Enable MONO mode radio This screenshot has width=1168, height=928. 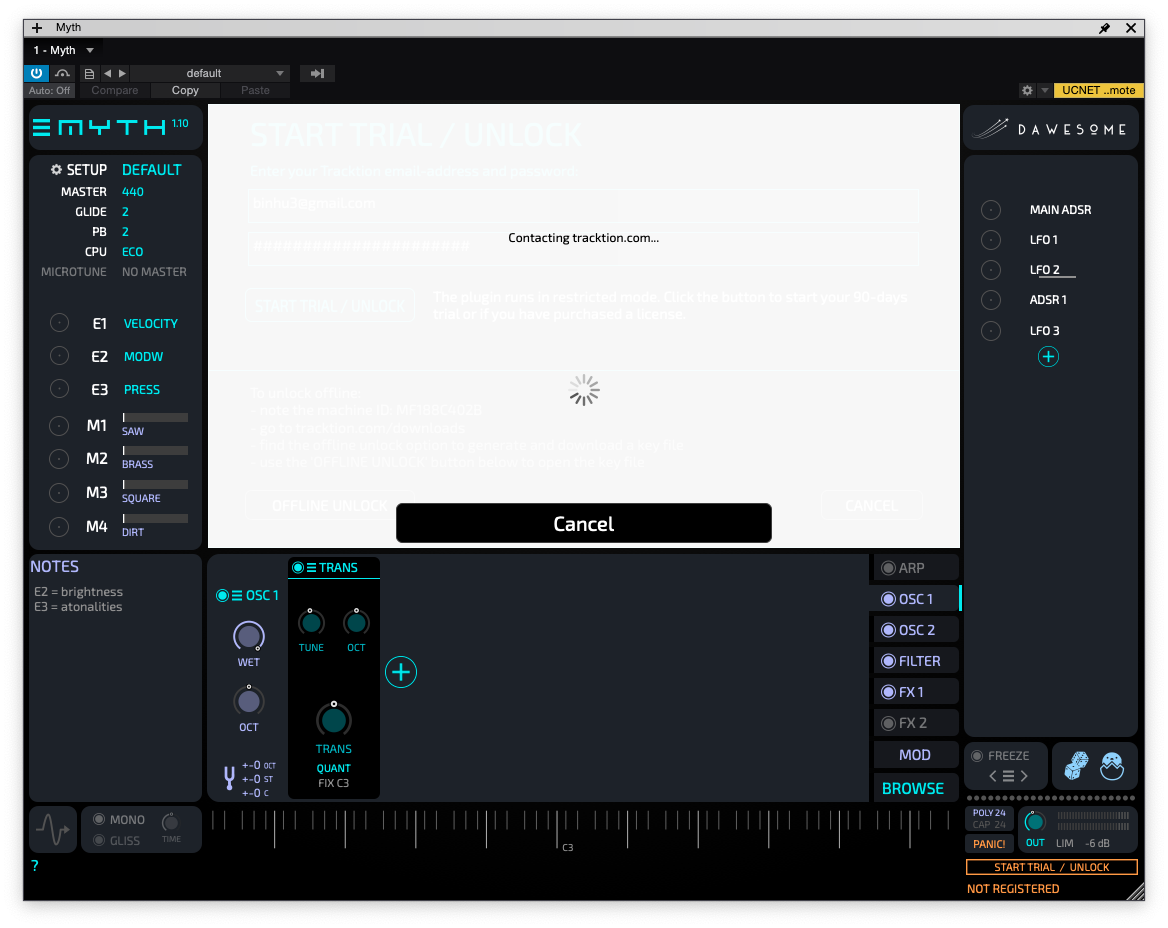coord(98,819)
